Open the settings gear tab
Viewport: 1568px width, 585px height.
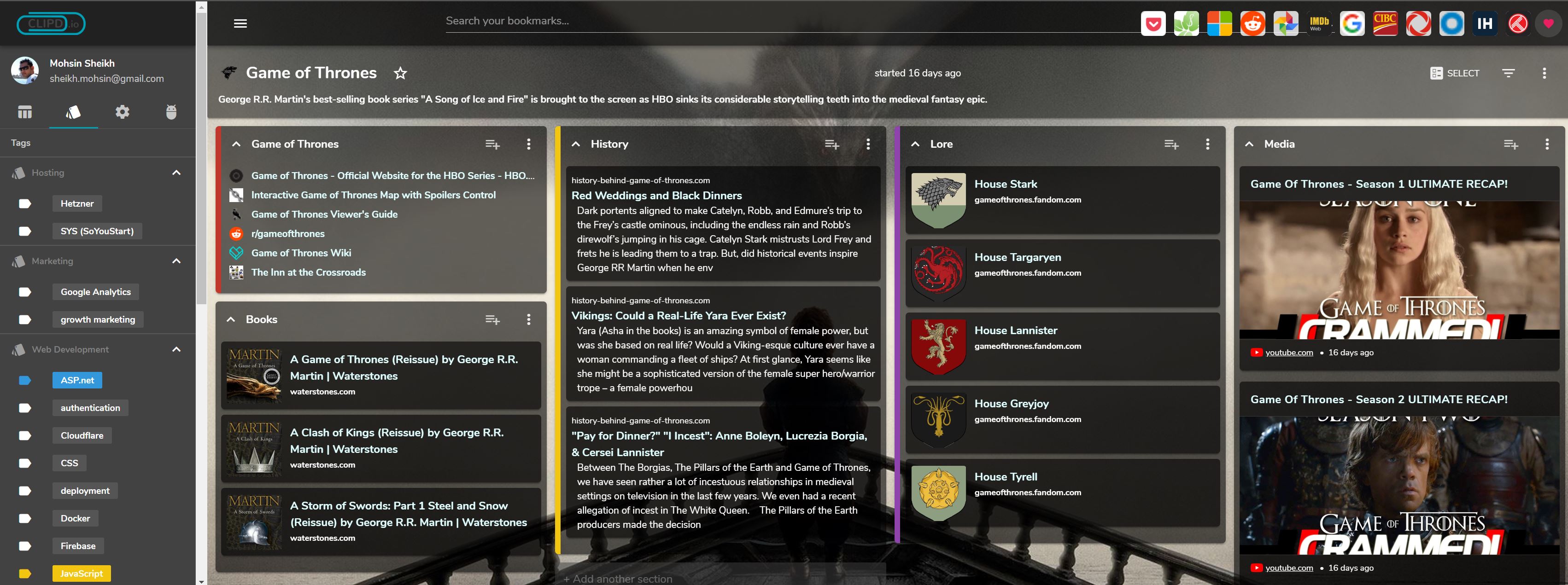[x=123, y=112]
